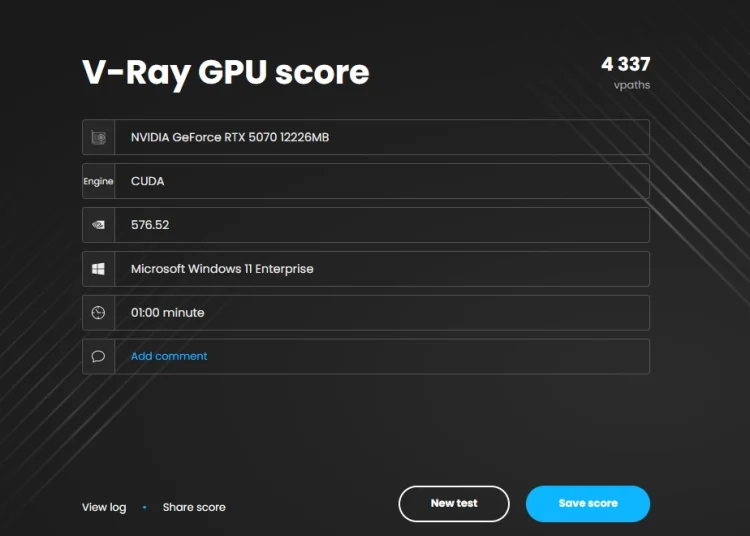Screen dimensions: 750x536
Task: Click the GPU card icon beside RTX 5070
Action: click(99, 138)
